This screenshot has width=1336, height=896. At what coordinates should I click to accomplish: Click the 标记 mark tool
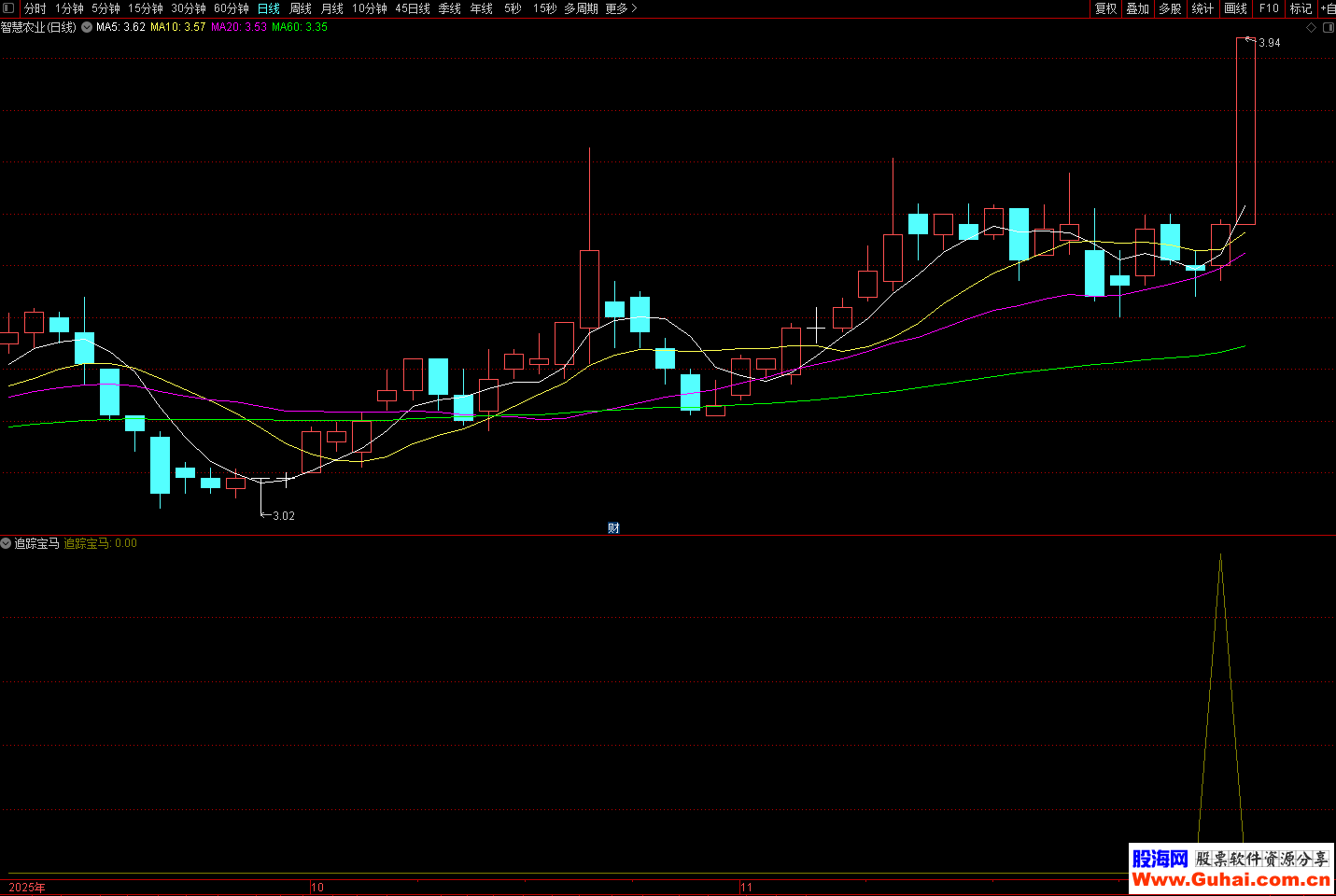click(x=1301, y=8)
